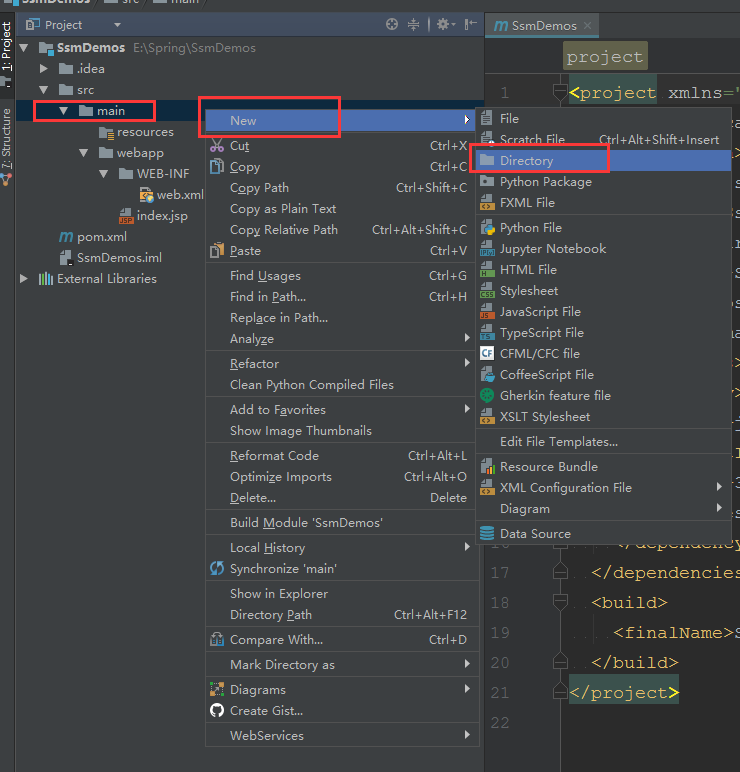Choose Directory from the New submenu
The image size is (740, 772).
603,161
